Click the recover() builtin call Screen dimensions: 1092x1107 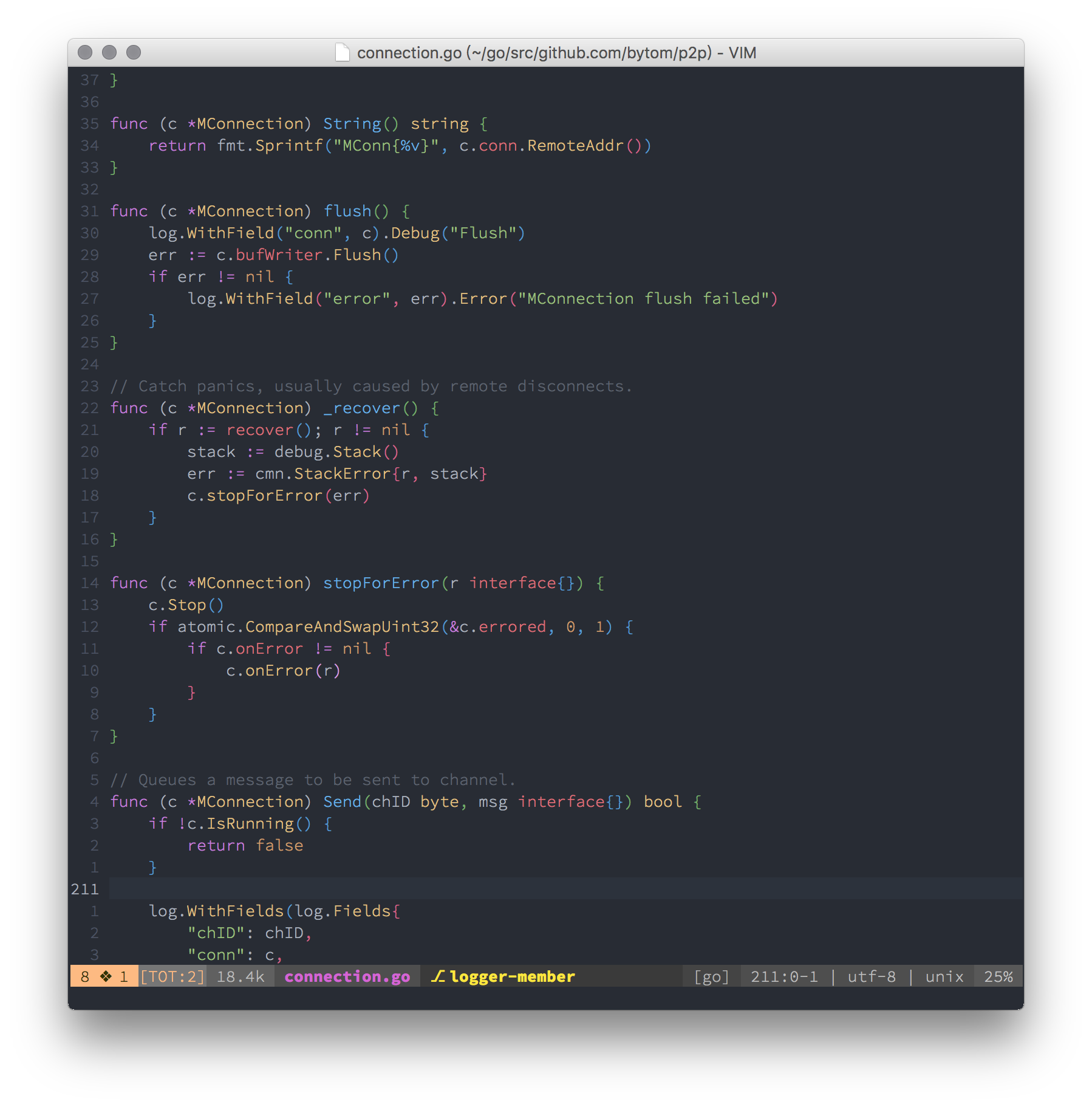268,430
